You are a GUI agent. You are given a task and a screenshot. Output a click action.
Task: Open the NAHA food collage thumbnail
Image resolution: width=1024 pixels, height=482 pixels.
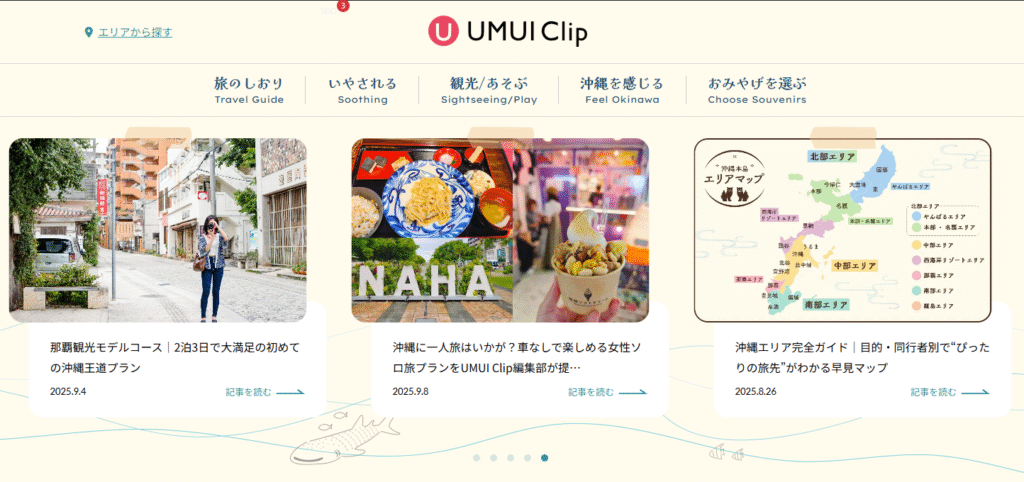pos(500,231)
